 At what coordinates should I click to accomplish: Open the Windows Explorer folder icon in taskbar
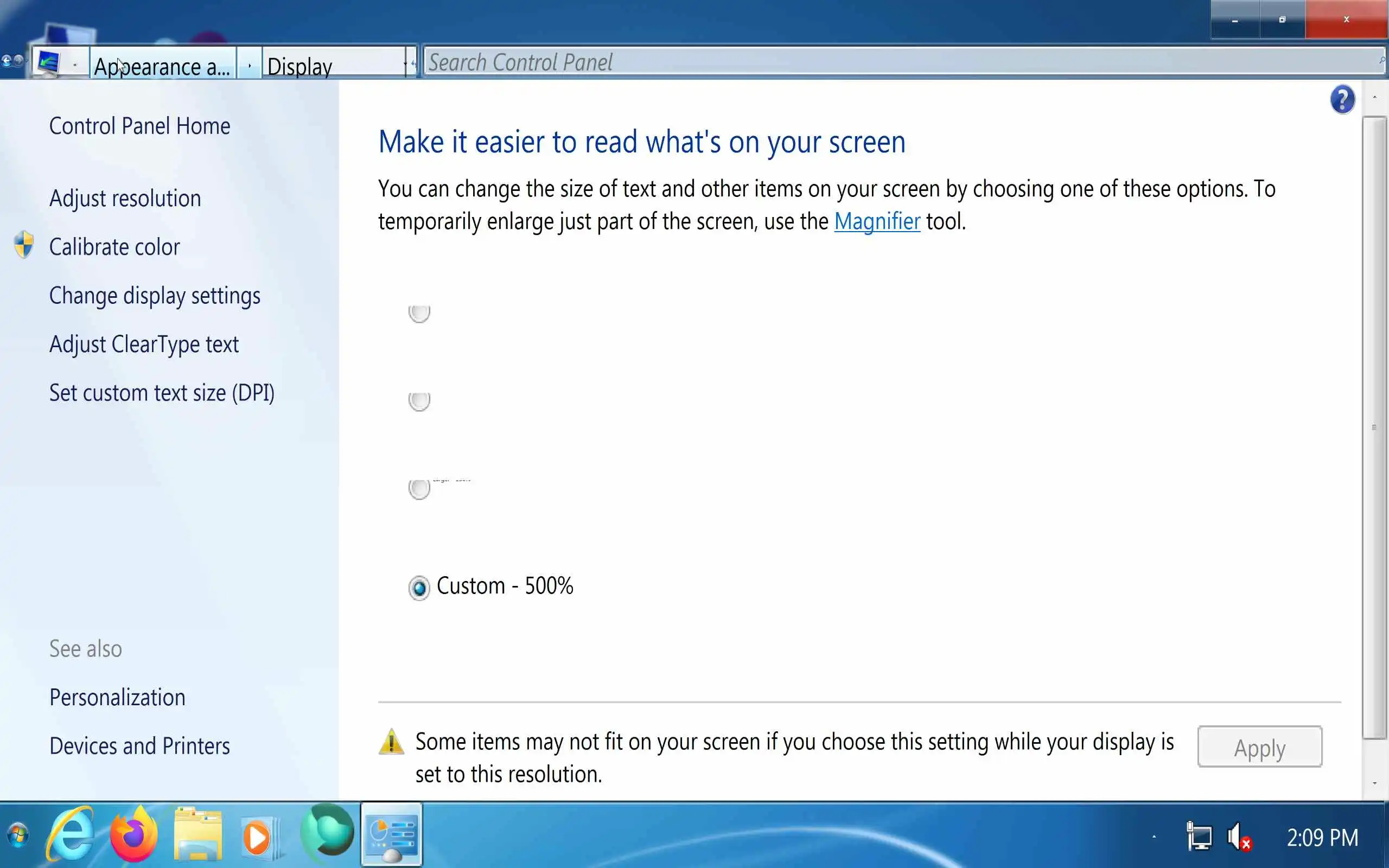pos(198,835)
